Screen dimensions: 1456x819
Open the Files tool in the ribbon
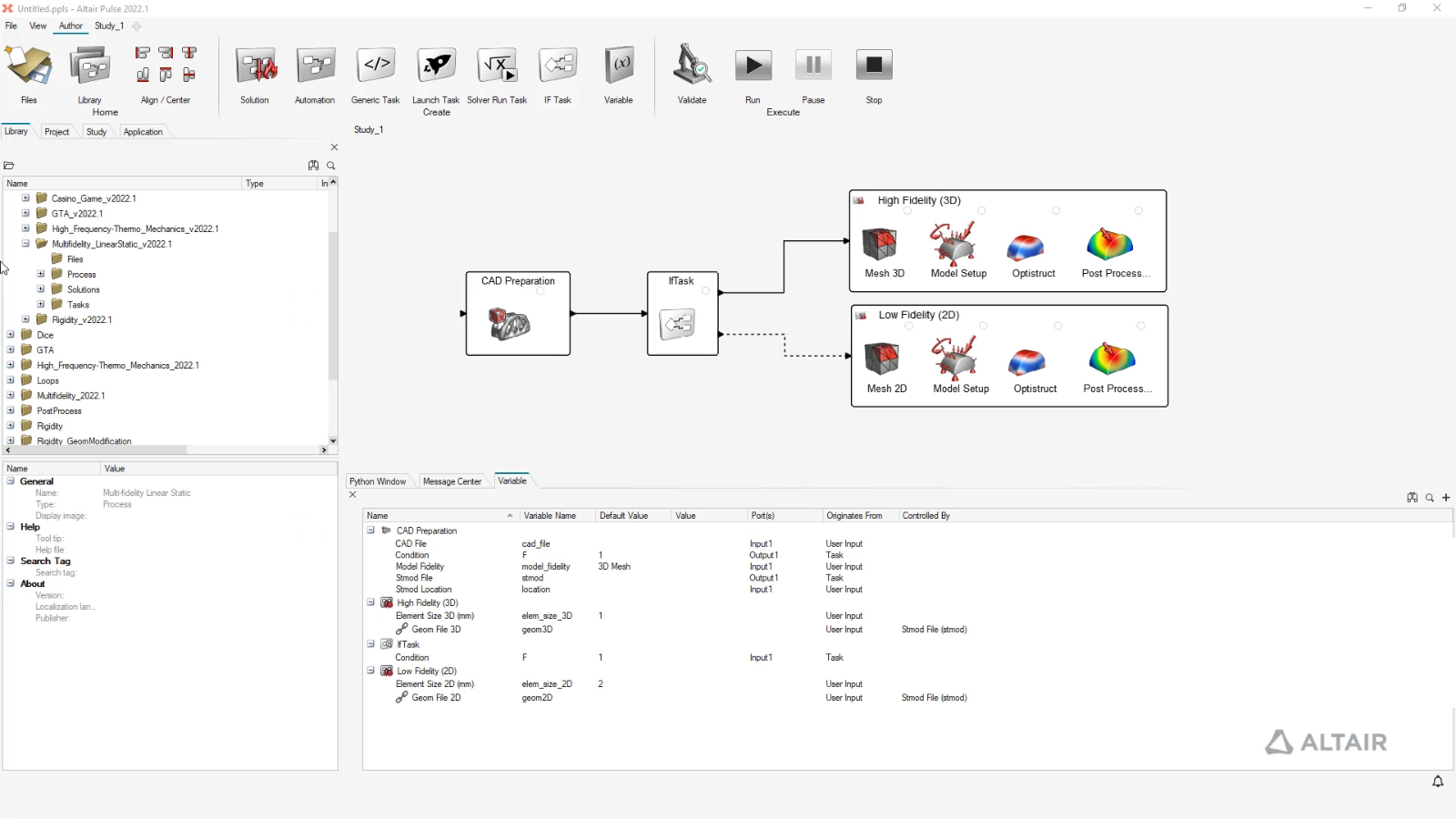click(29, 75)
